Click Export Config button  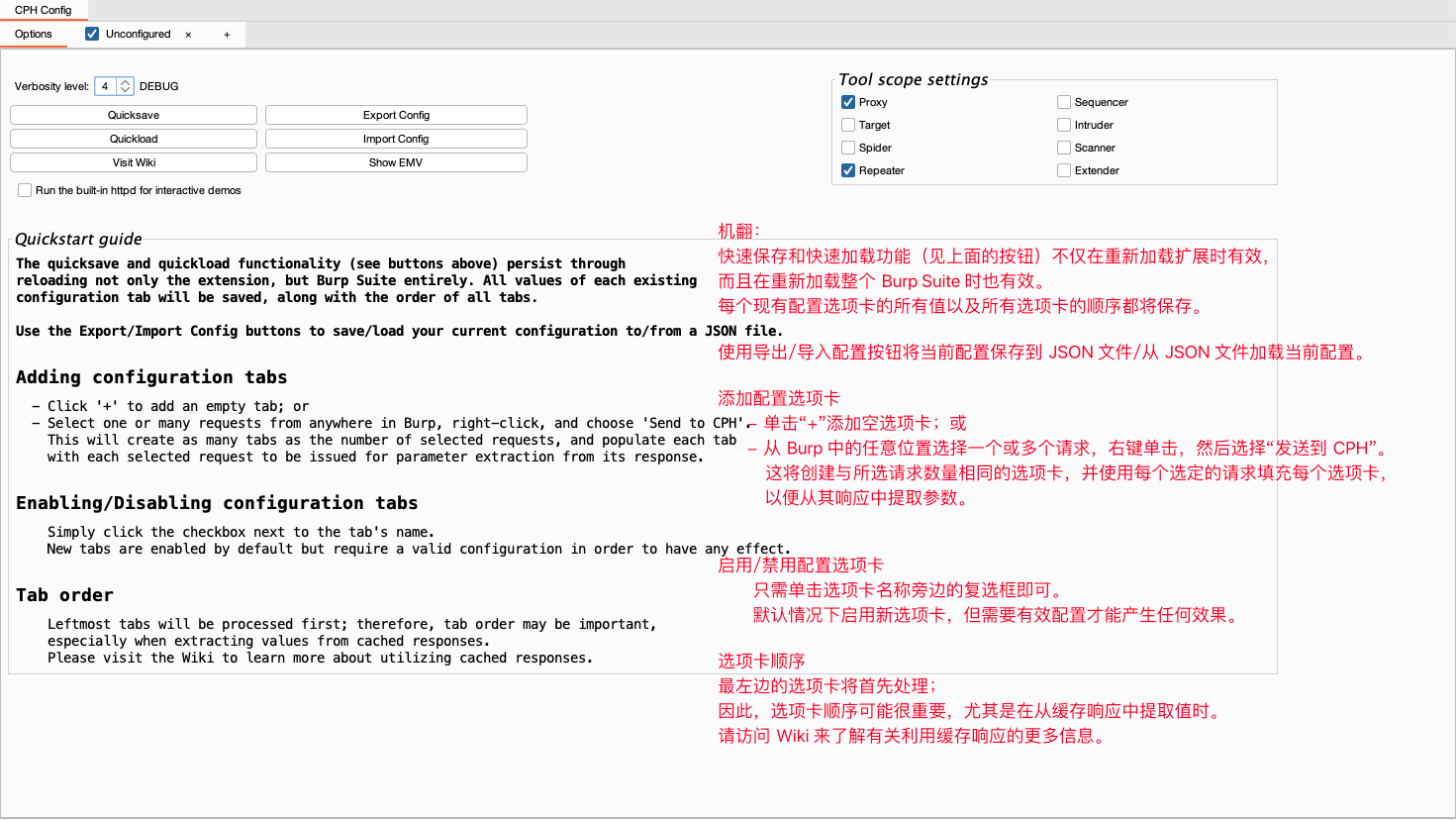(x=396, y=115)
